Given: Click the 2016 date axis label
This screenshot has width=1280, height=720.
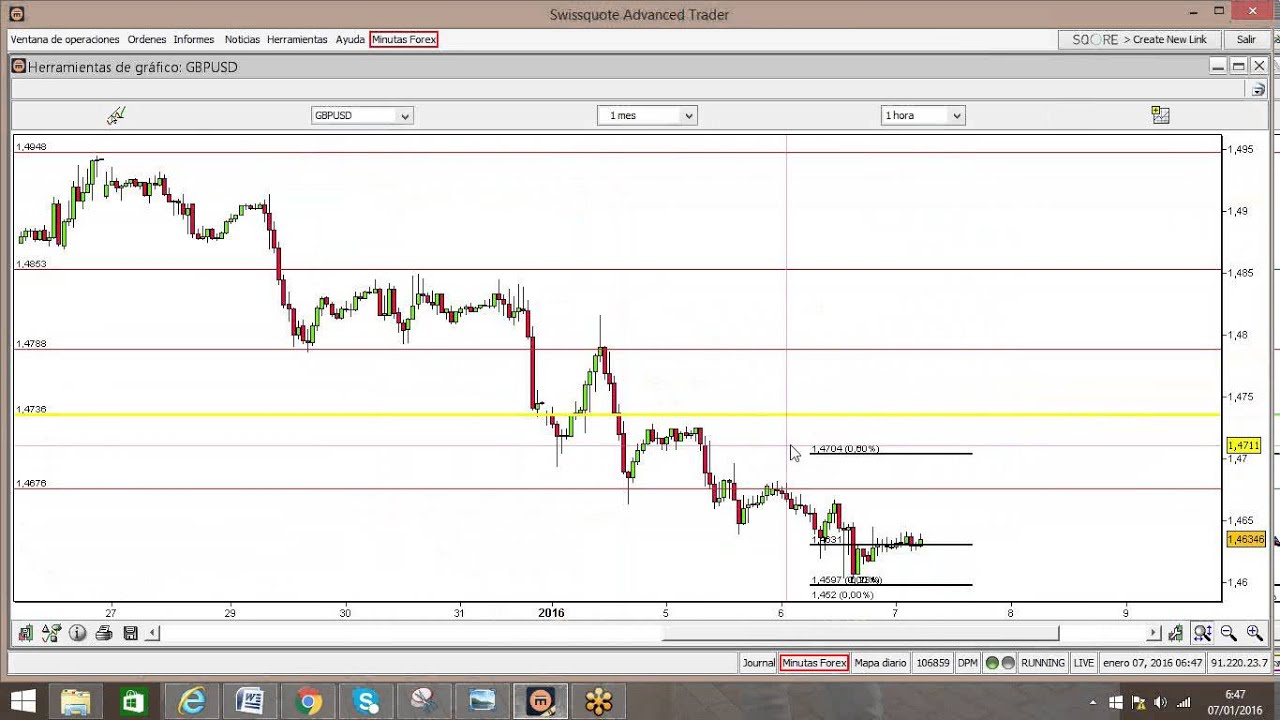Looking at the screenshot, I should coord(551,613).
